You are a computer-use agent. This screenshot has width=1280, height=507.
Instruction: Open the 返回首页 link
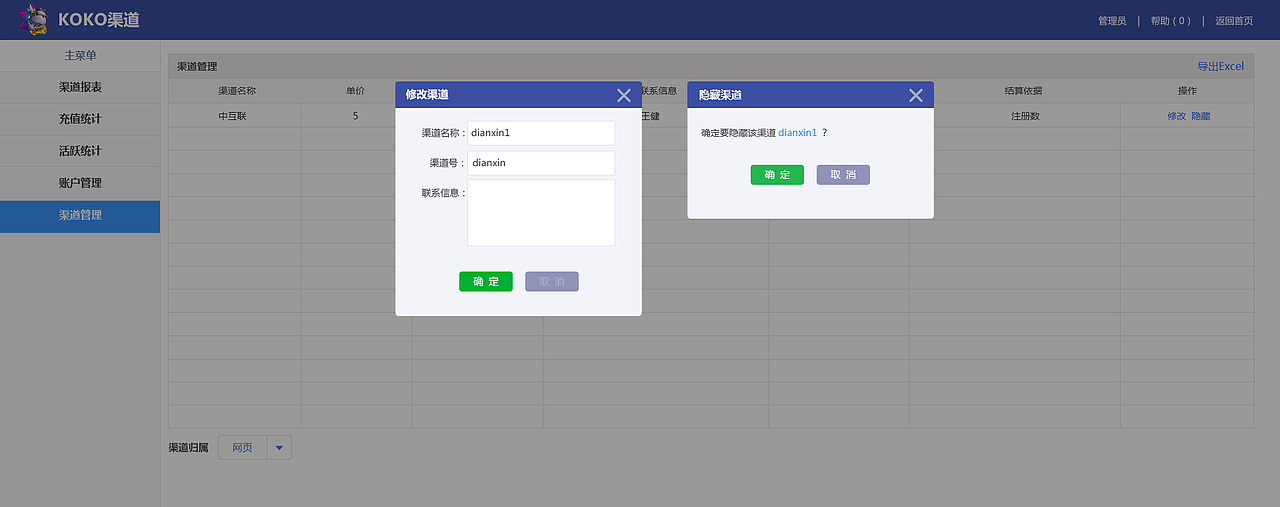(x=1234, y=20)
